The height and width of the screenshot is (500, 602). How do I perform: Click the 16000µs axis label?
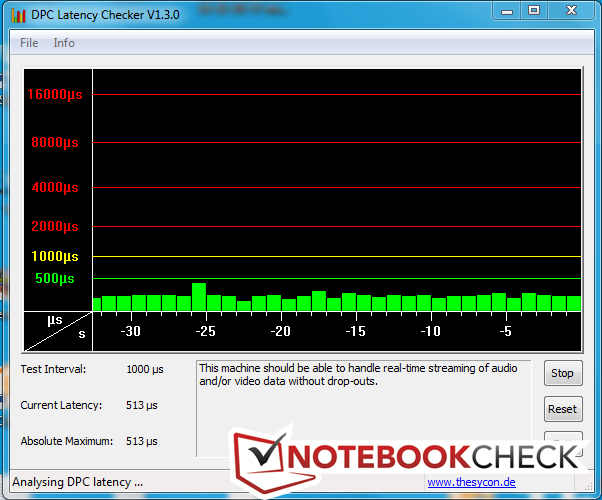click(x=55, y=94)
